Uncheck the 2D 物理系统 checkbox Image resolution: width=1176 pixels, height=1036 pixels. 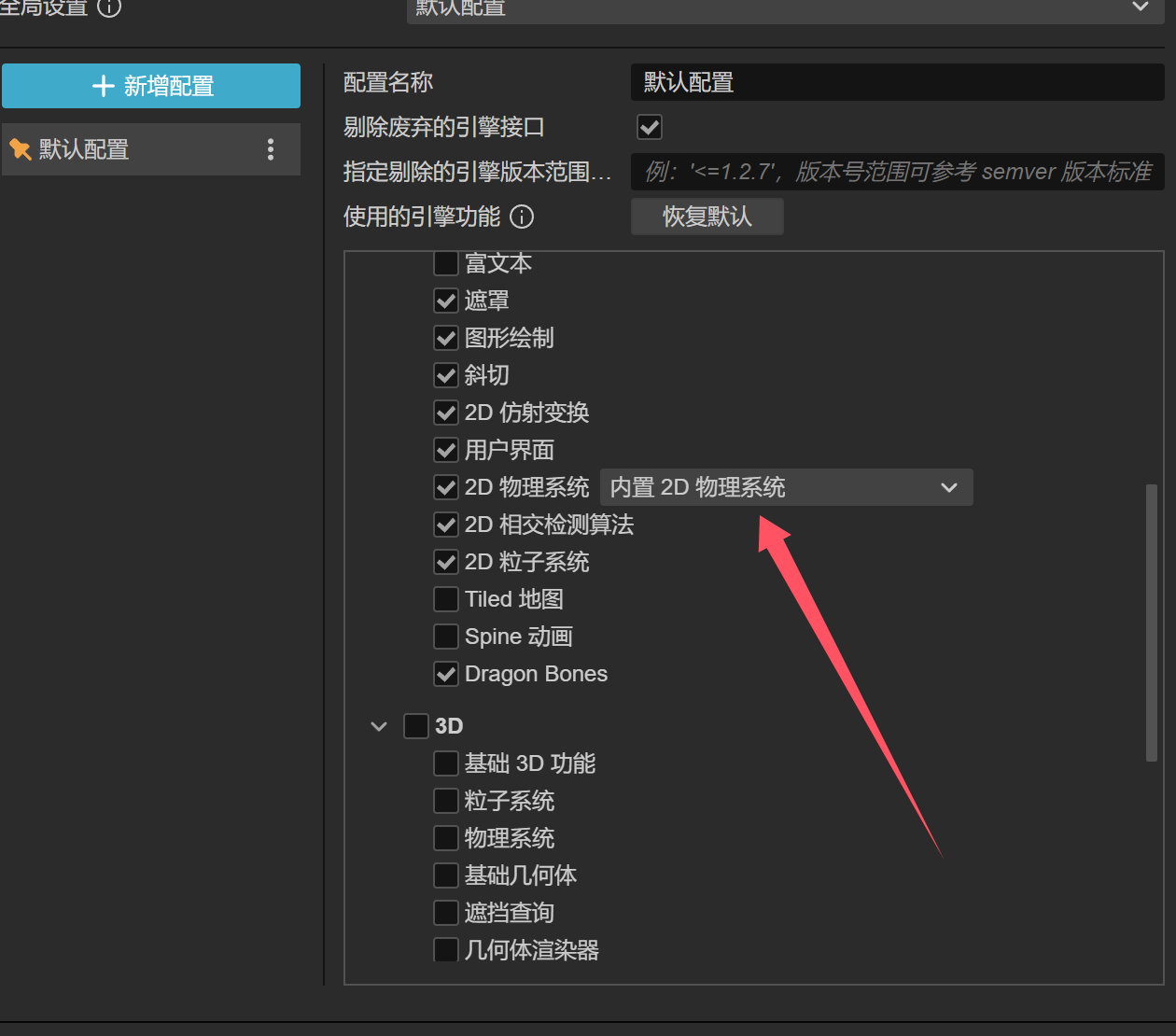click(x=446, y=487)
